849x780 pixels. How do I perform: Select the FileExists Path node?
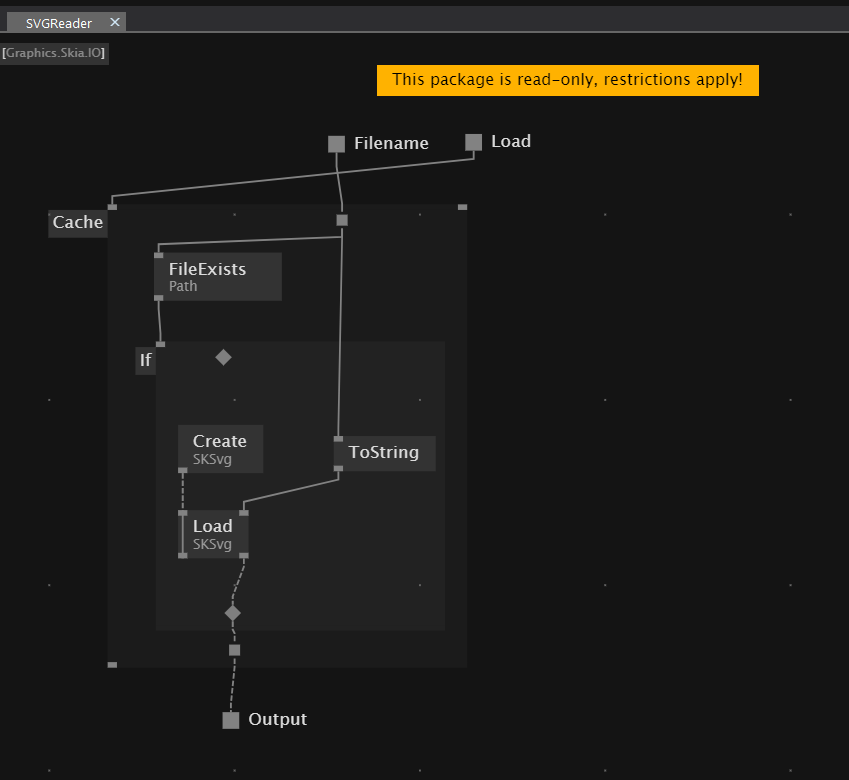[x=218, y=277]
